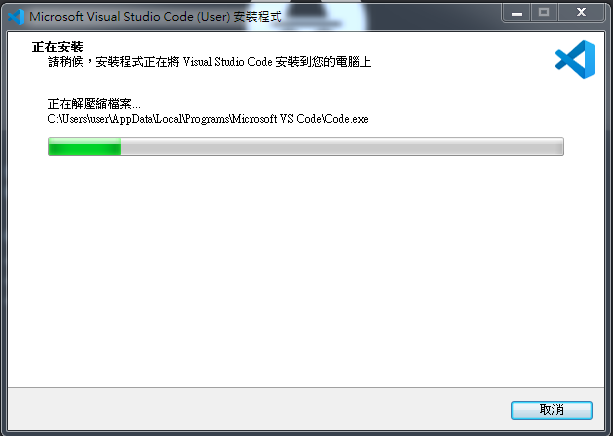Click the gray unfilled part of progress bar

[342, 147]
